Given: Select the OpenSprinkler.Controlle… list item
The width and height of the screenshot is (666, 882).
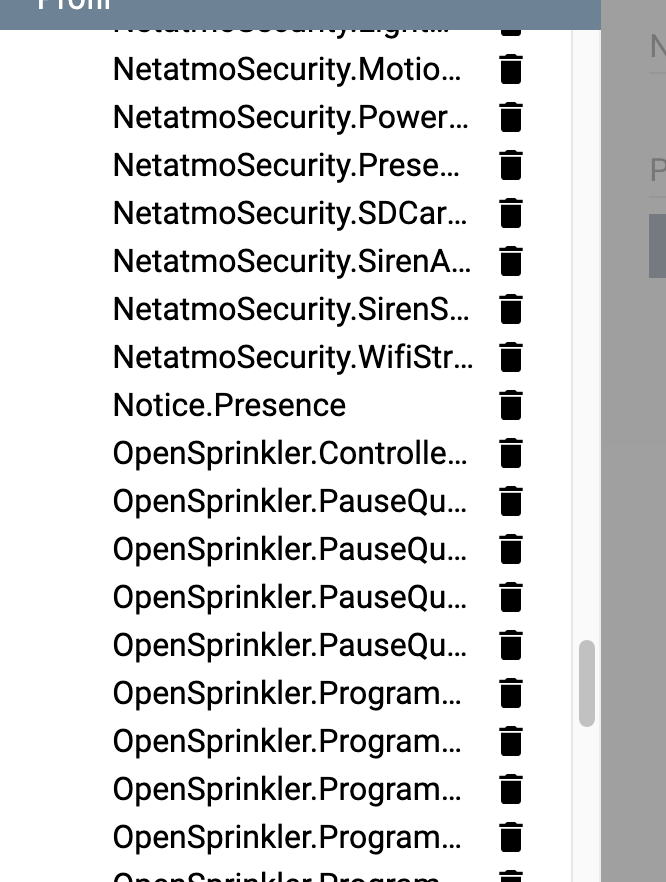Looking at the screenshot, I should pos(290,453).
